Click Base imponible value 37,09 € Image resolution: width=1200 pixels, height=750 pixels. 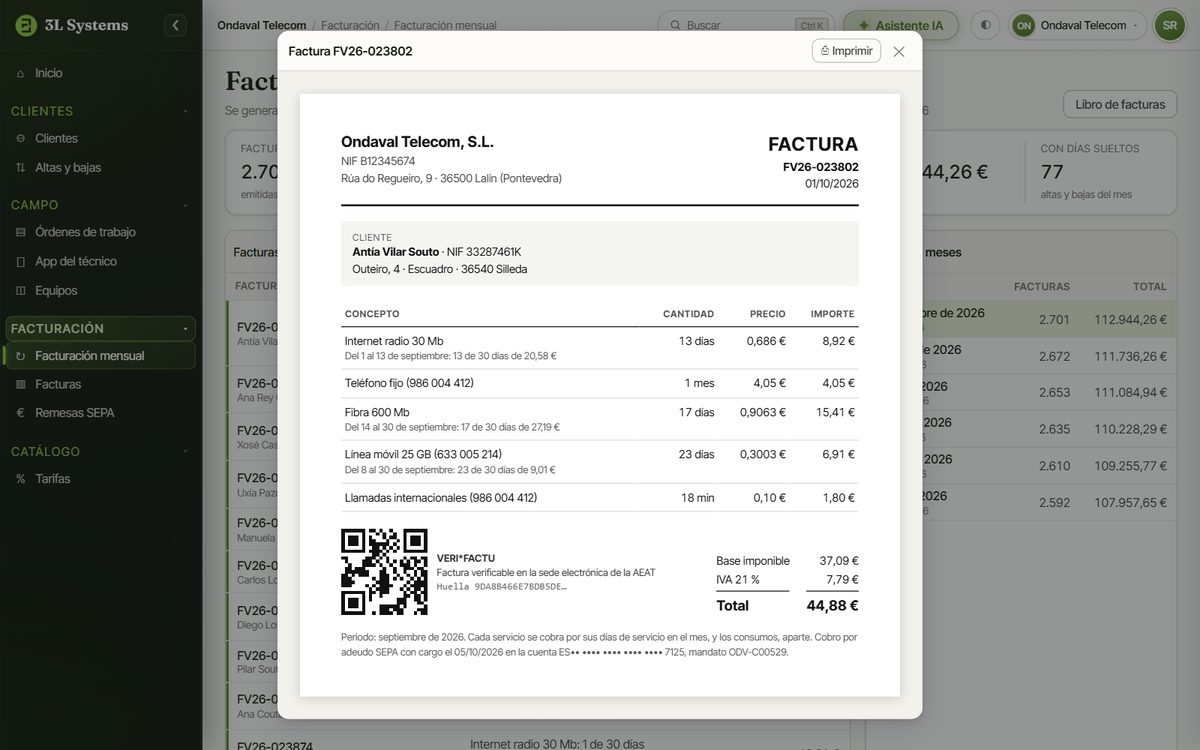point(839,561)
